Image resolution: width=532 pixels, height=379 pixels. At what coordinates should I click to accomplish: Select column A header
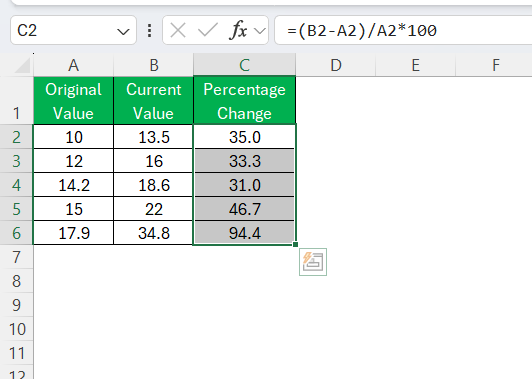click(73, 65)
